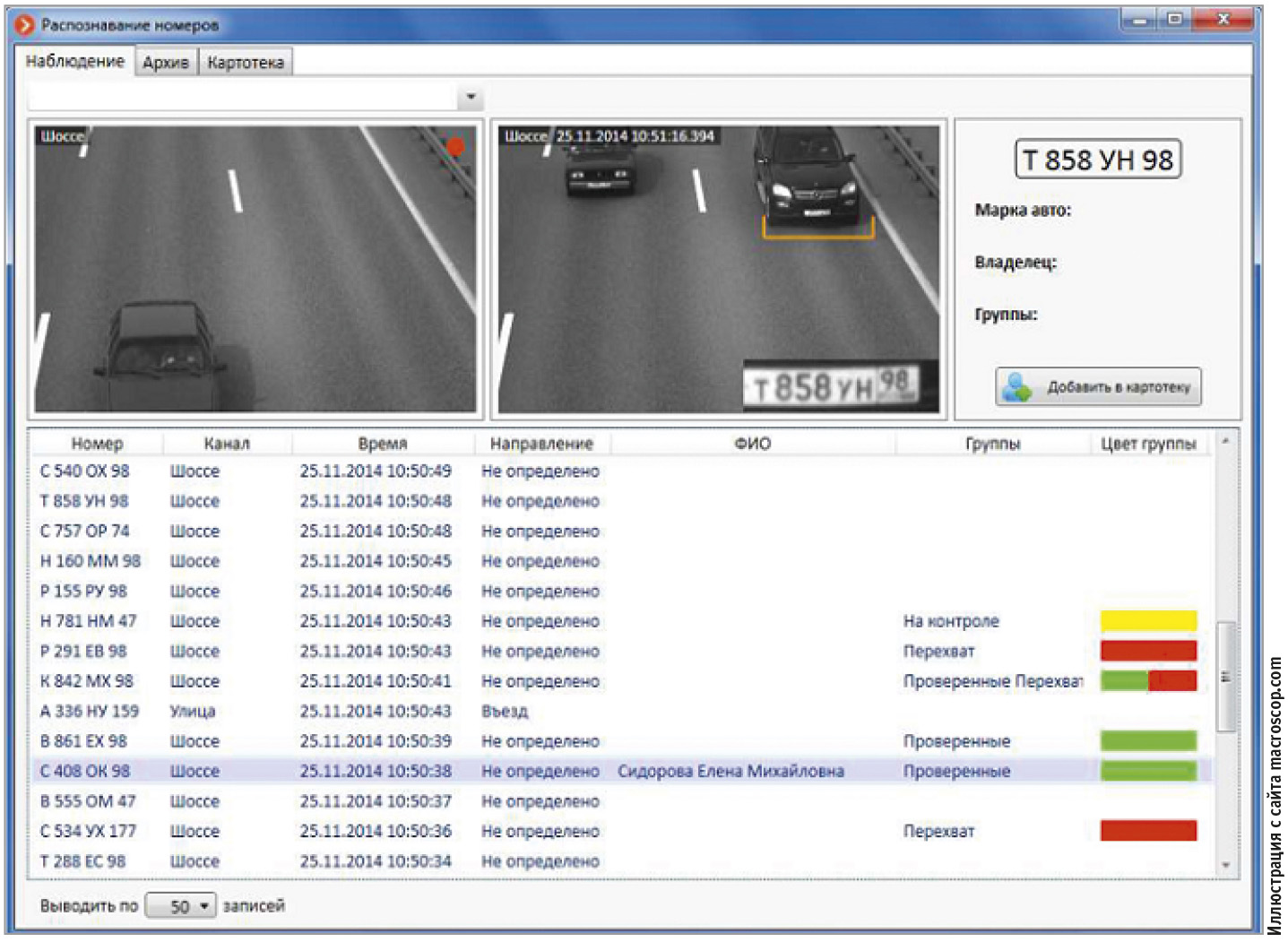Close the Распознавание номеров window
Screen dimensions: 1288x942
1223,19
